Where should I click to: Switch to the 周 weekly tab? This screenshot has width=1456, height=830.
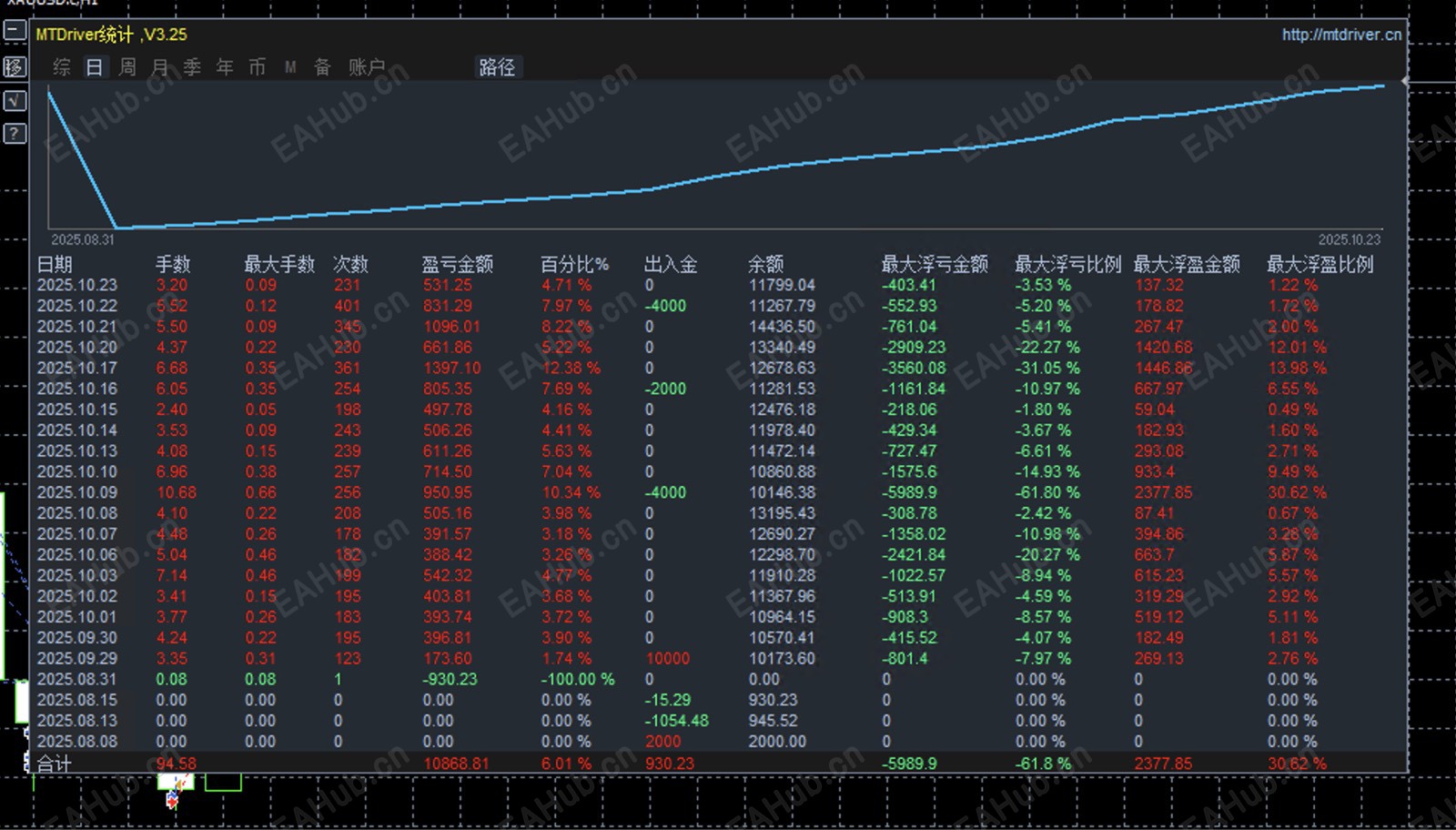126,66
